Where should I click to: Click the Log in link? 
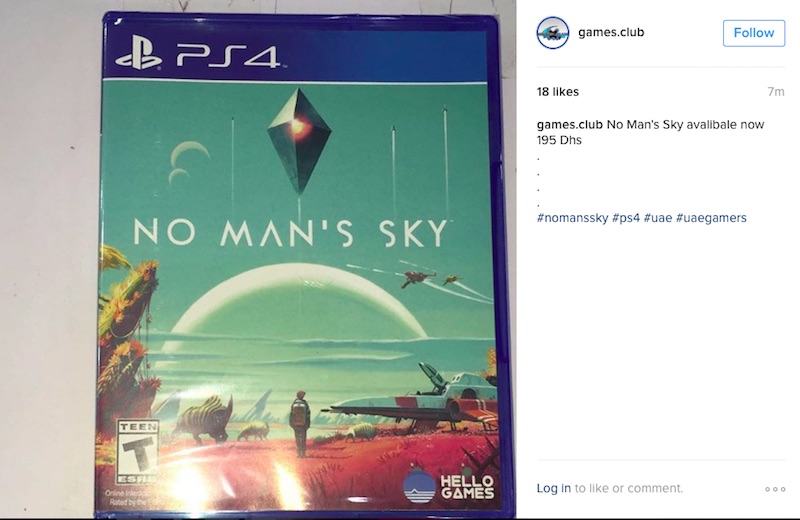(554, 488)
